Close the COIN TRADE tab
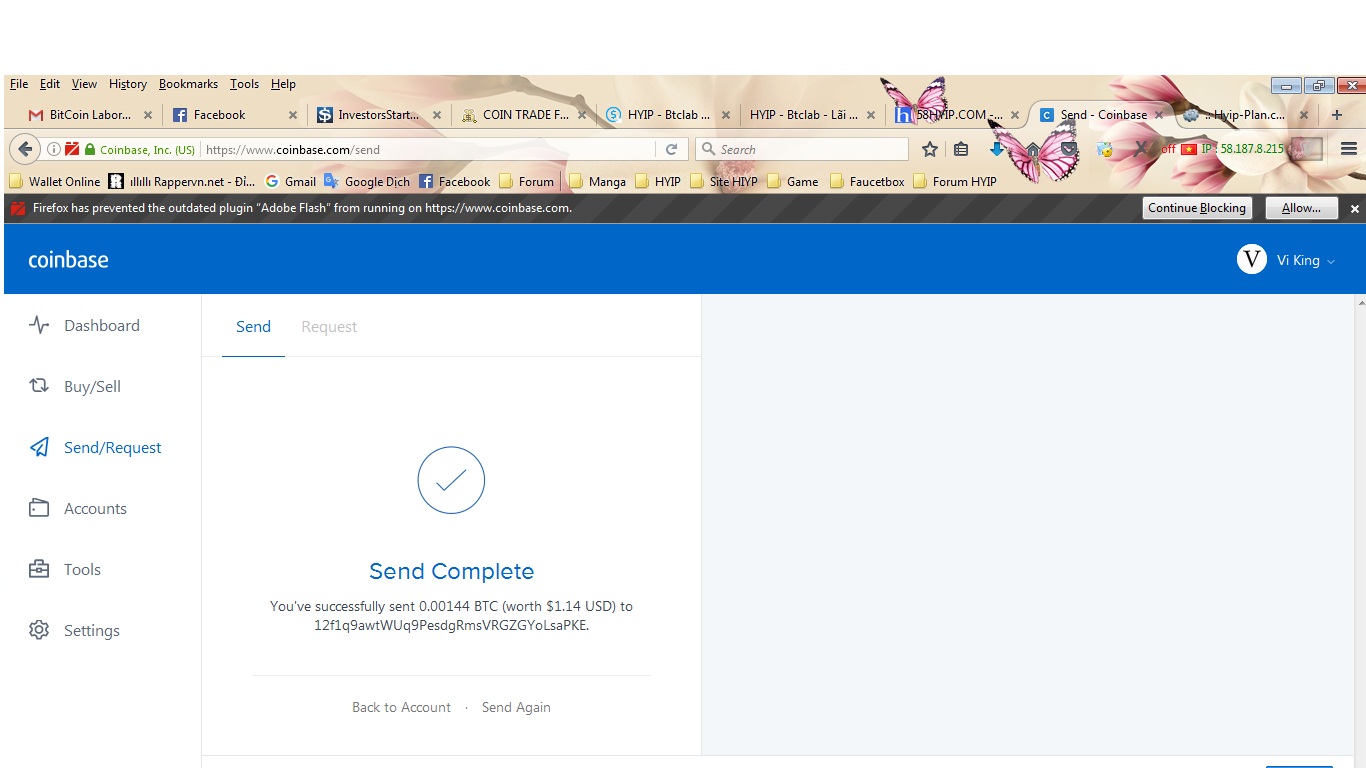The image size is (1366, 768). (582, 115)
